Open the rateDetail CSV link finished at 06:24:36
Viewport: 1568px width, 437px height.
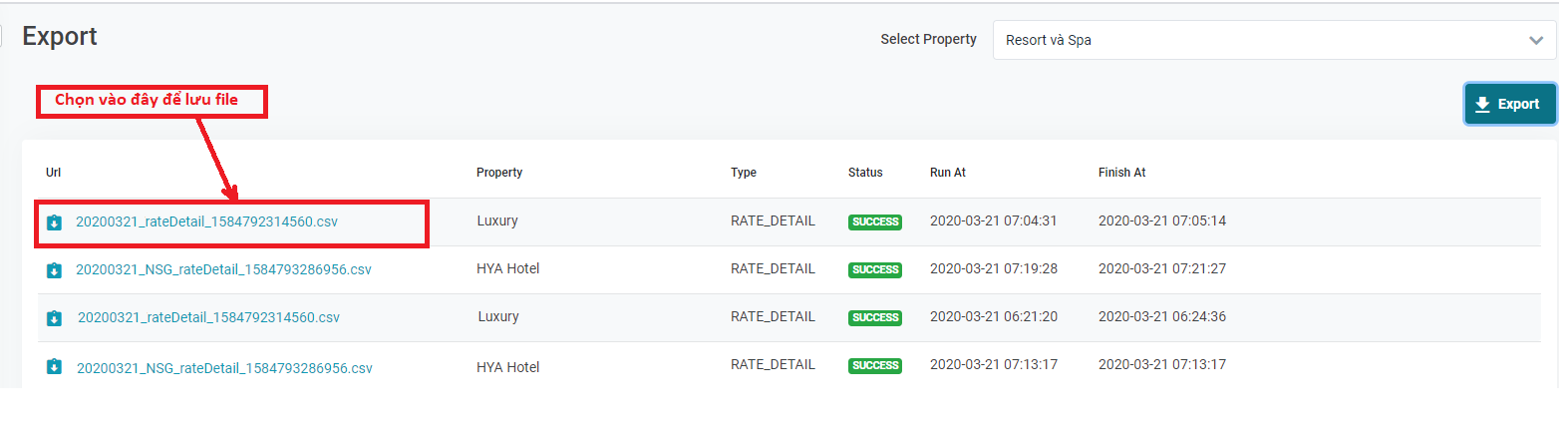pos(208,317)
